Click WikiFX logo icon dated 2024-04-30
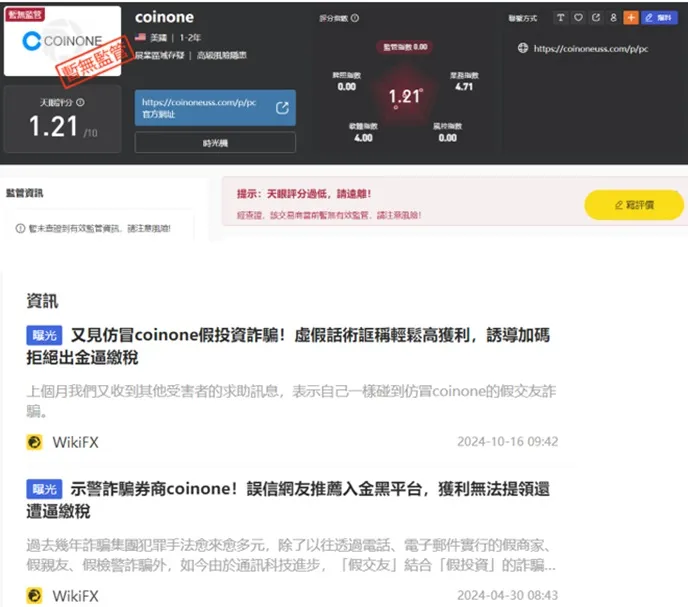This screenshot has width=688, height=607. (x=34, y=596)
